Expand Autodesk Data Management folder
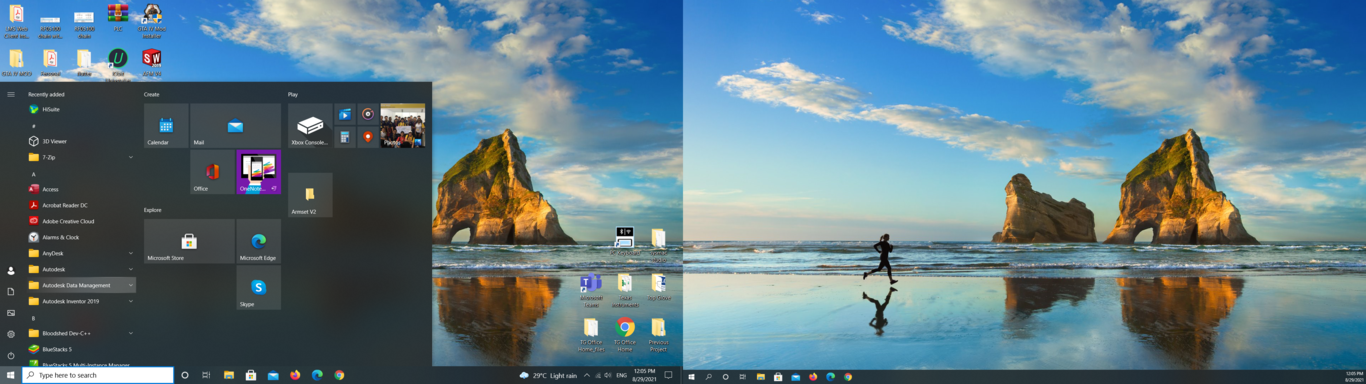Viewport: 1366px width, 384px height. pos(80,285)
